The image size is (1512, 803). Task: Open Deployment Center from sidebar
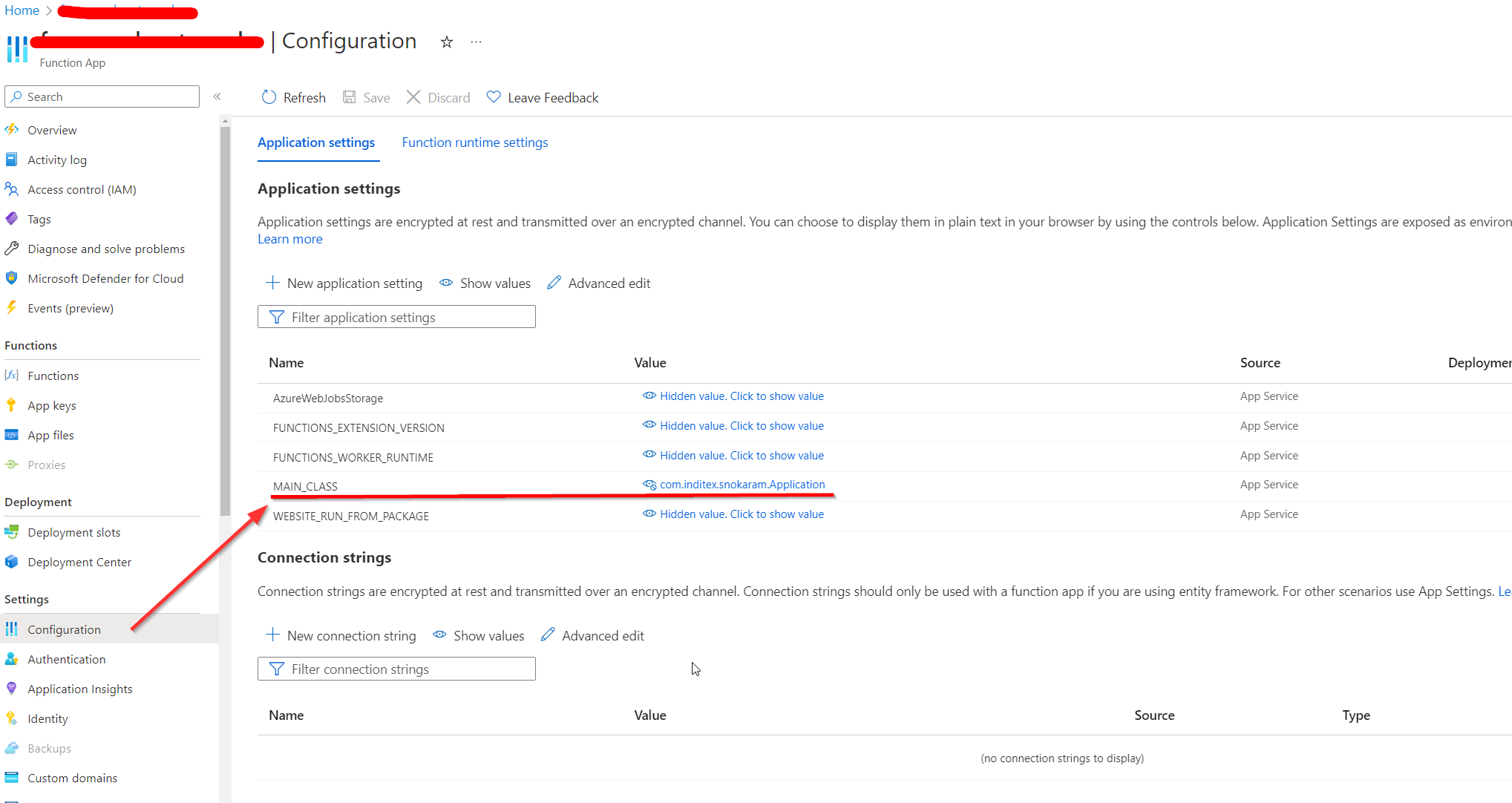79,562
